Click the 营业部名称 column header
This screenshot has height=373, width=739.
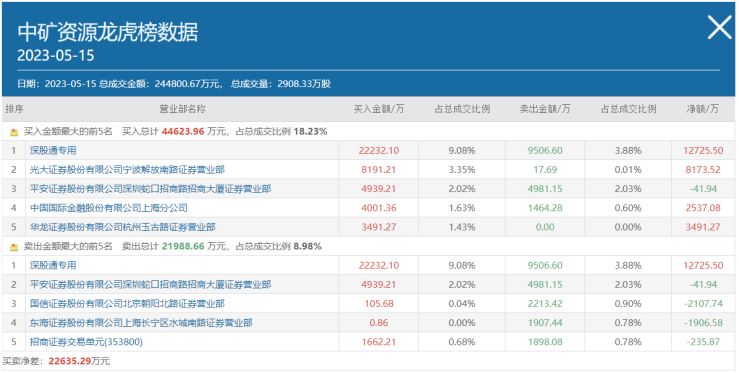pyautogui.click(x=182, y=109)
